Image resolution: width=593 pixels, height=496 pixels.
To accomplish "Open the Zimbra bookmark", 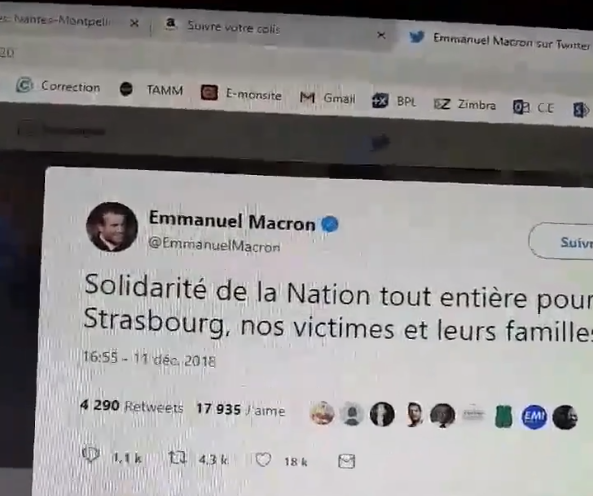I will pos(464,104).
